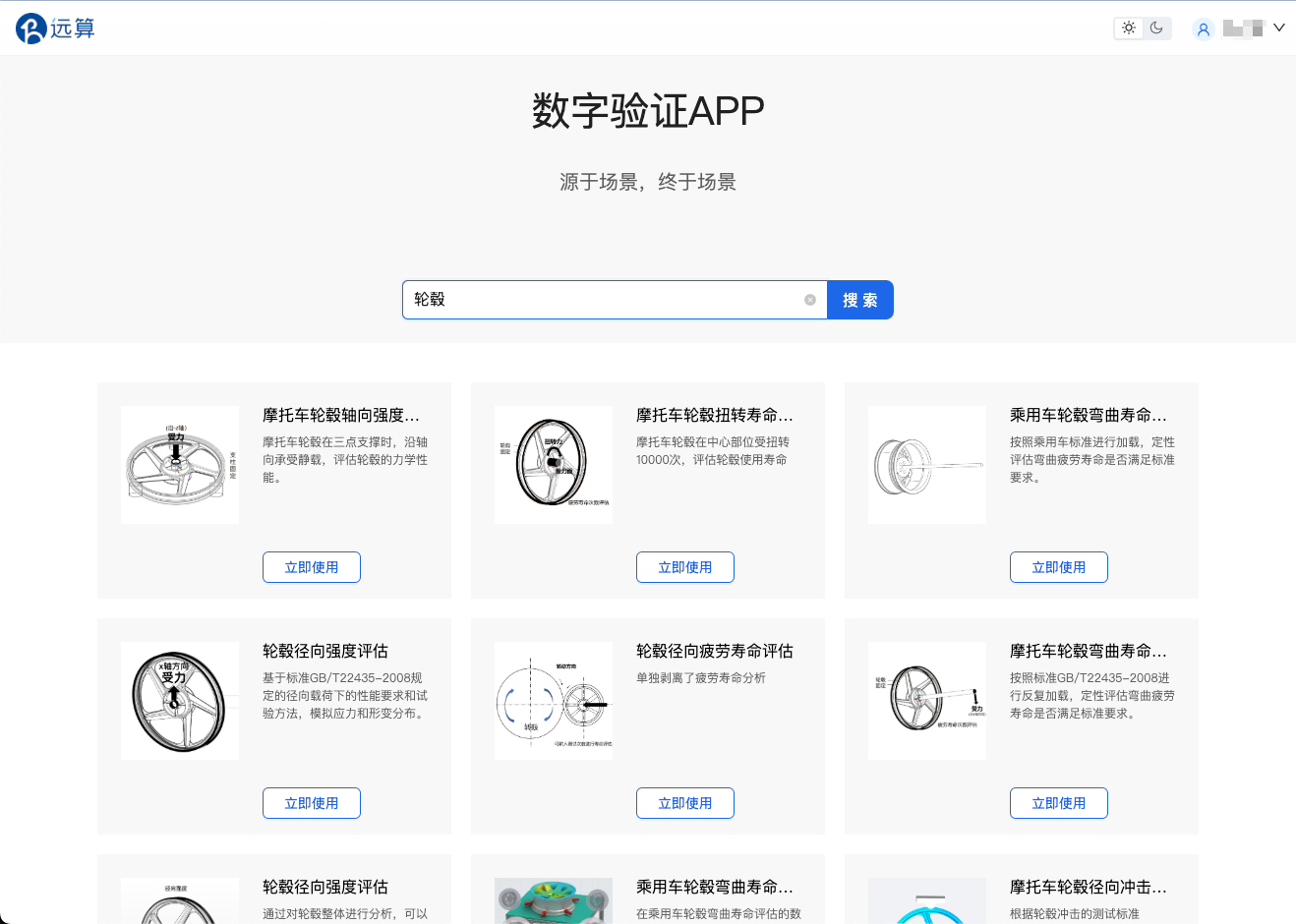
Task: Clear the search field using the x icon
Action: 810,300
